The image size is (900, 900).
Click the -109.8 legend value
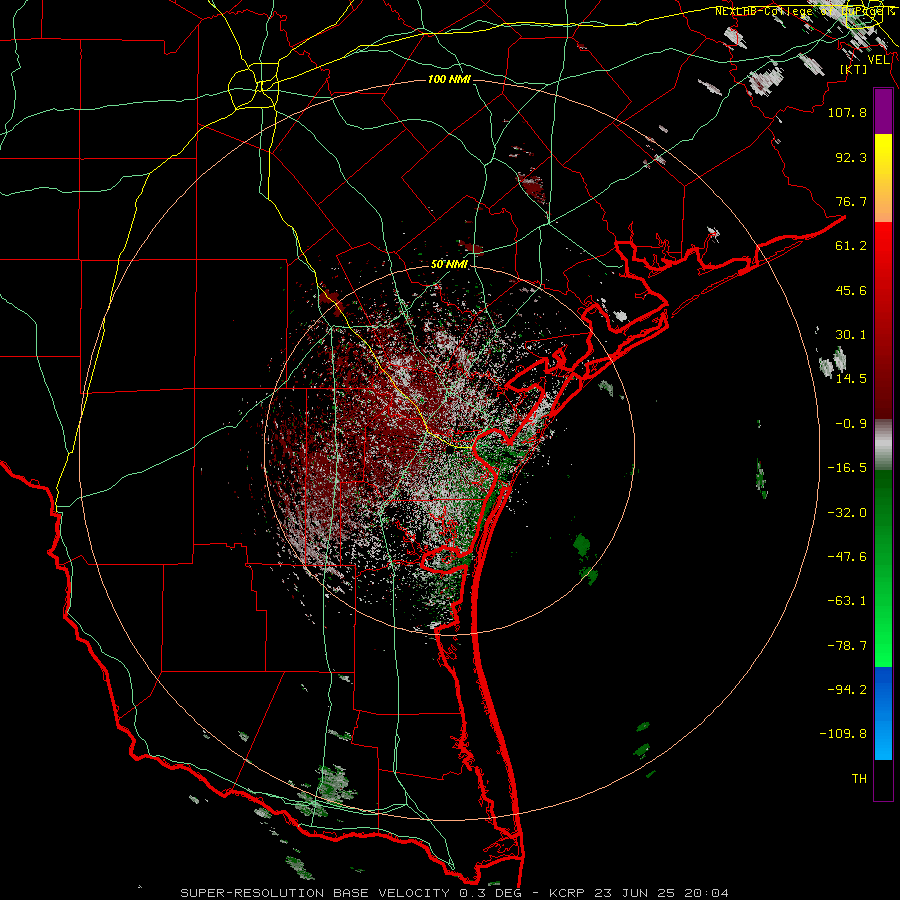(x=843, y=734)
